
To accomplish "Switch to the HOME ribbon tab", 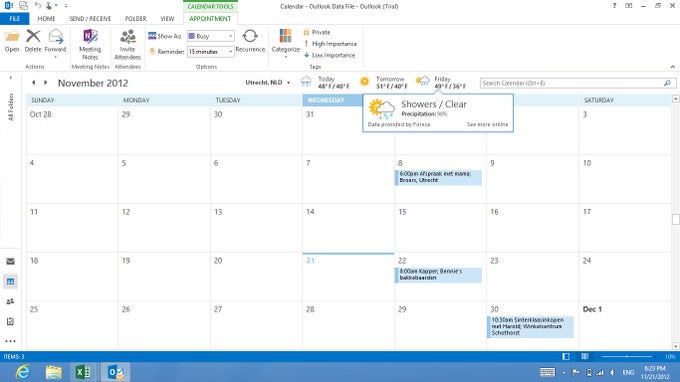I will (46, 19).
